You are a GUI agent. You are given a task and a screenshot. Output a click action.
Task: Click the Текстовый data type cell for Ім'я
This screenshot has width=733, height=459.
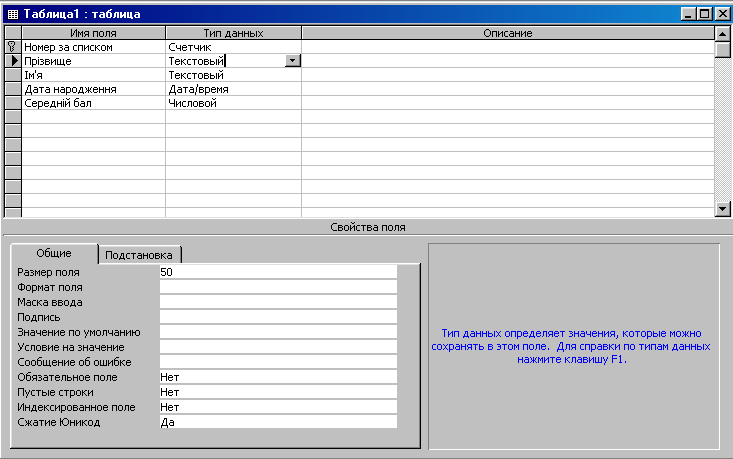pyautogui.click(x=233, y=75)
